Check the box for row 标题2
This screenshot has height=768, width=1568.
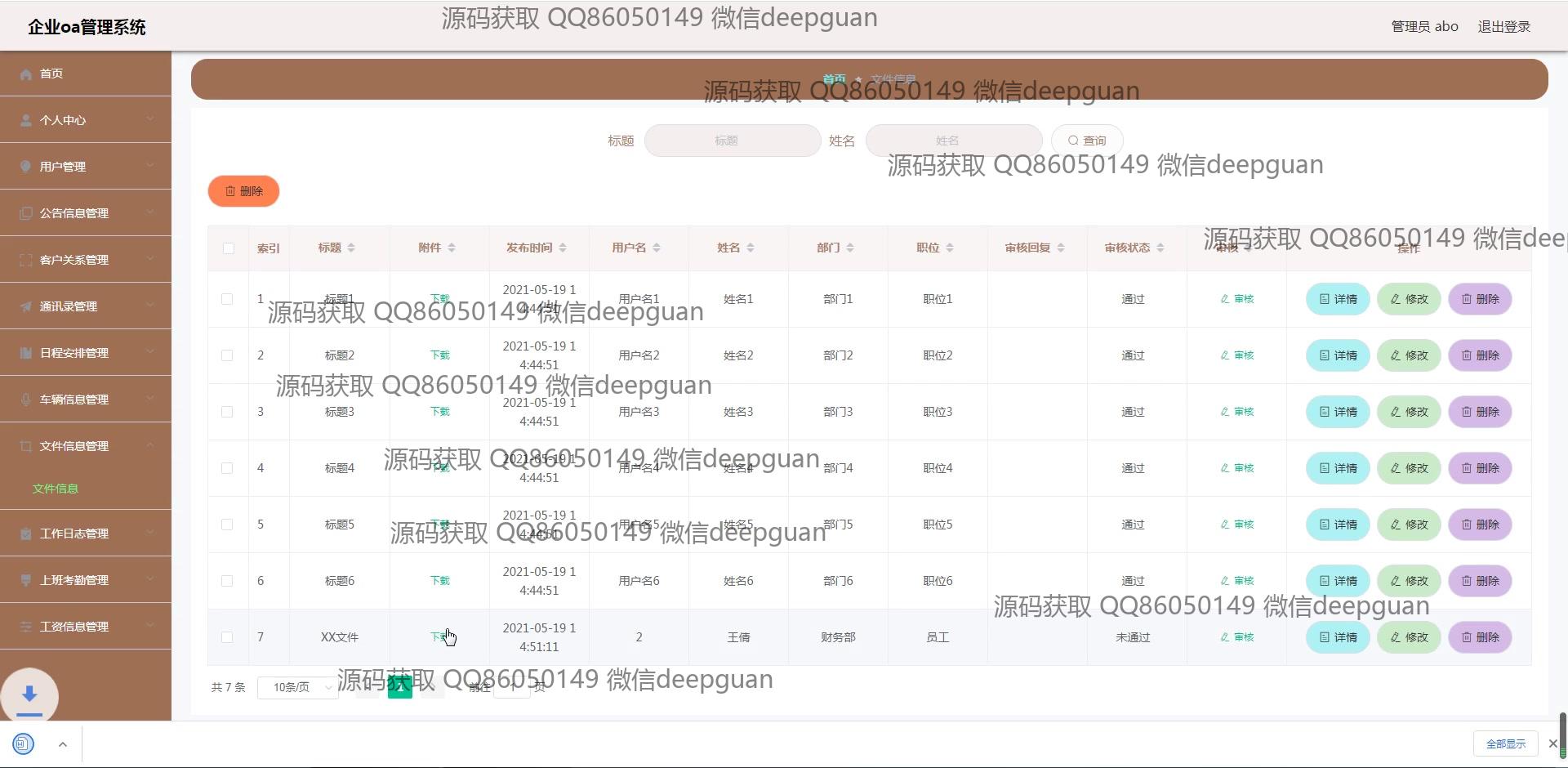click(227, 355)
